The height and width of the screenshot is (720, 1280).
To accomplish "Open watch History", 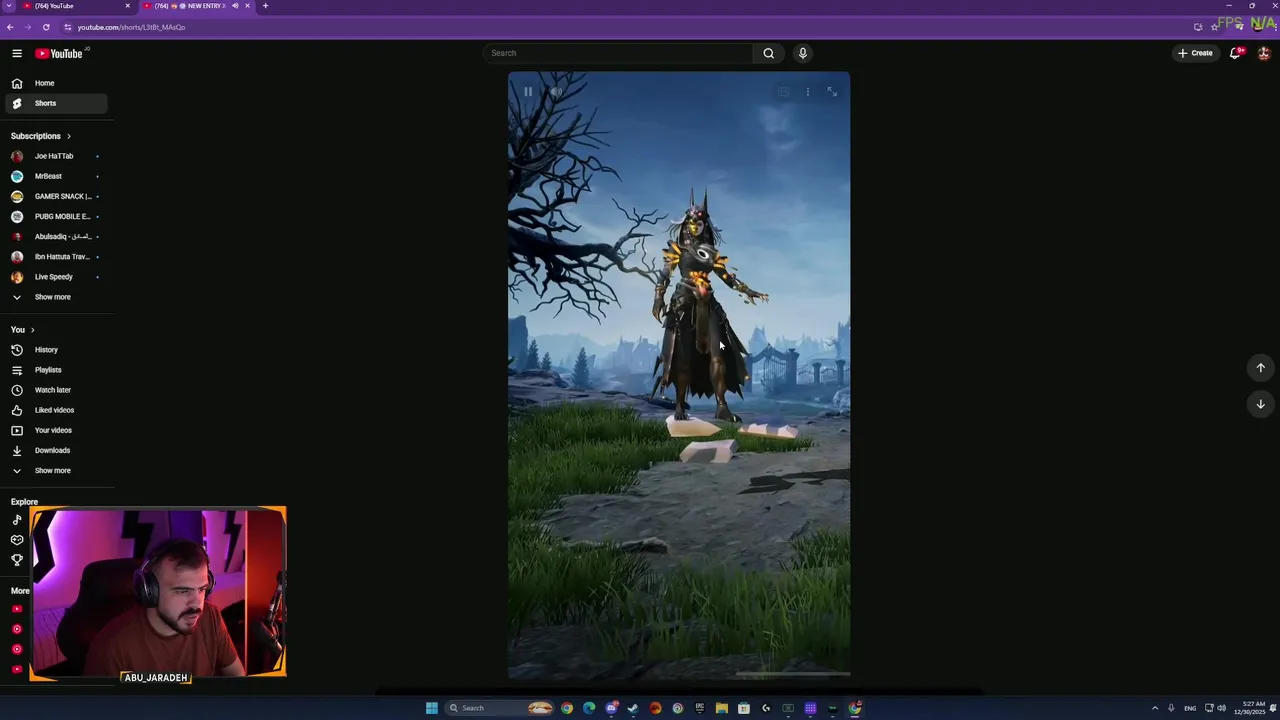I will [x=55, y=350].
